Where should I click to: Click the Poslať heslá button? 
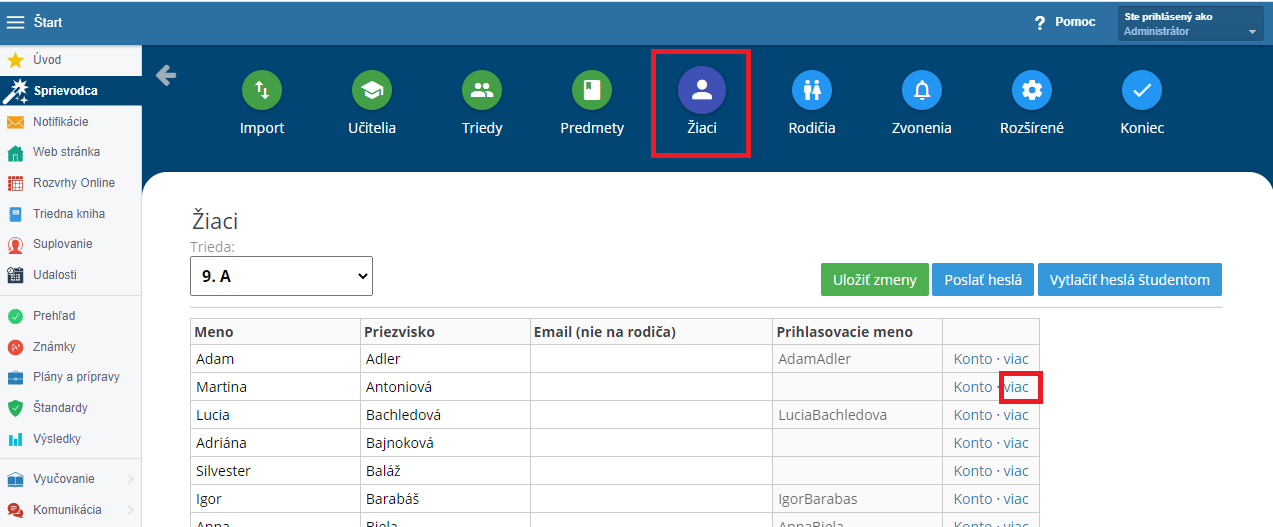pyautogui.click(x=983, y=280)
